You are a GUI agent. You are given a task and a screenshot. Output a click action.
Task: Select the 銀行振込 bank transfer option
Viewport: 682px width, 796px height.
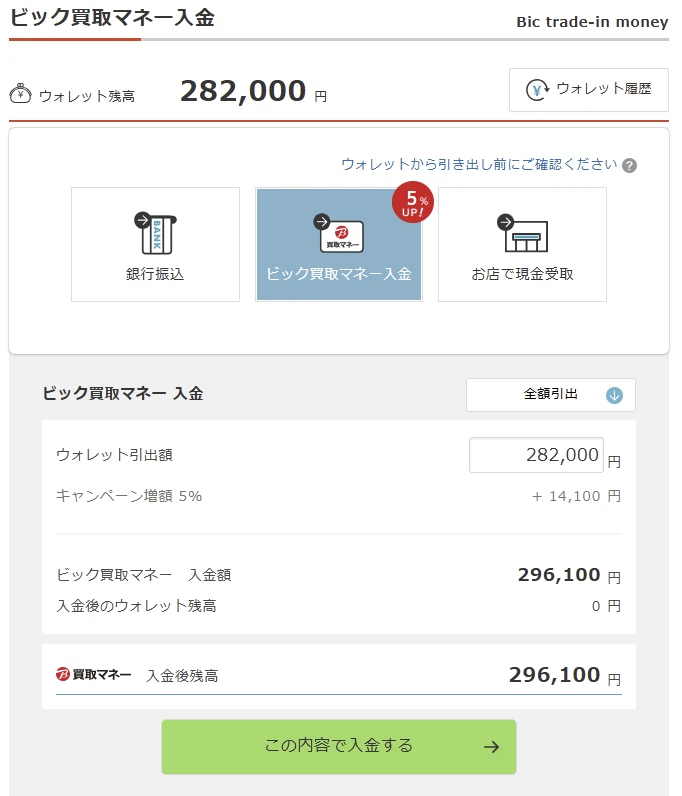pos(155,244)
